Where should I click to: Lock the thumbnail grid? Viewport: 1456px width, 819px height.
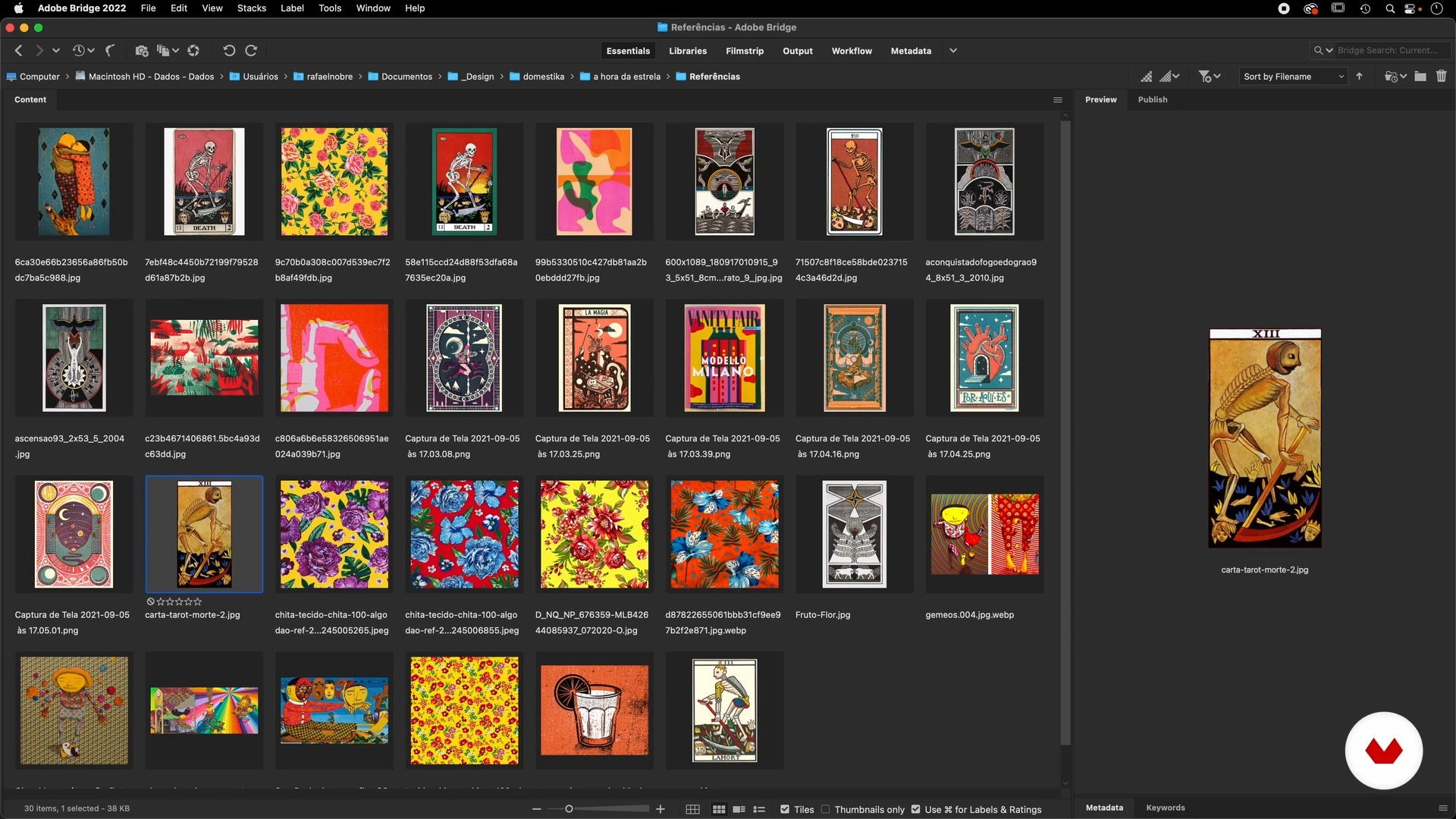[x=692, y=810]
